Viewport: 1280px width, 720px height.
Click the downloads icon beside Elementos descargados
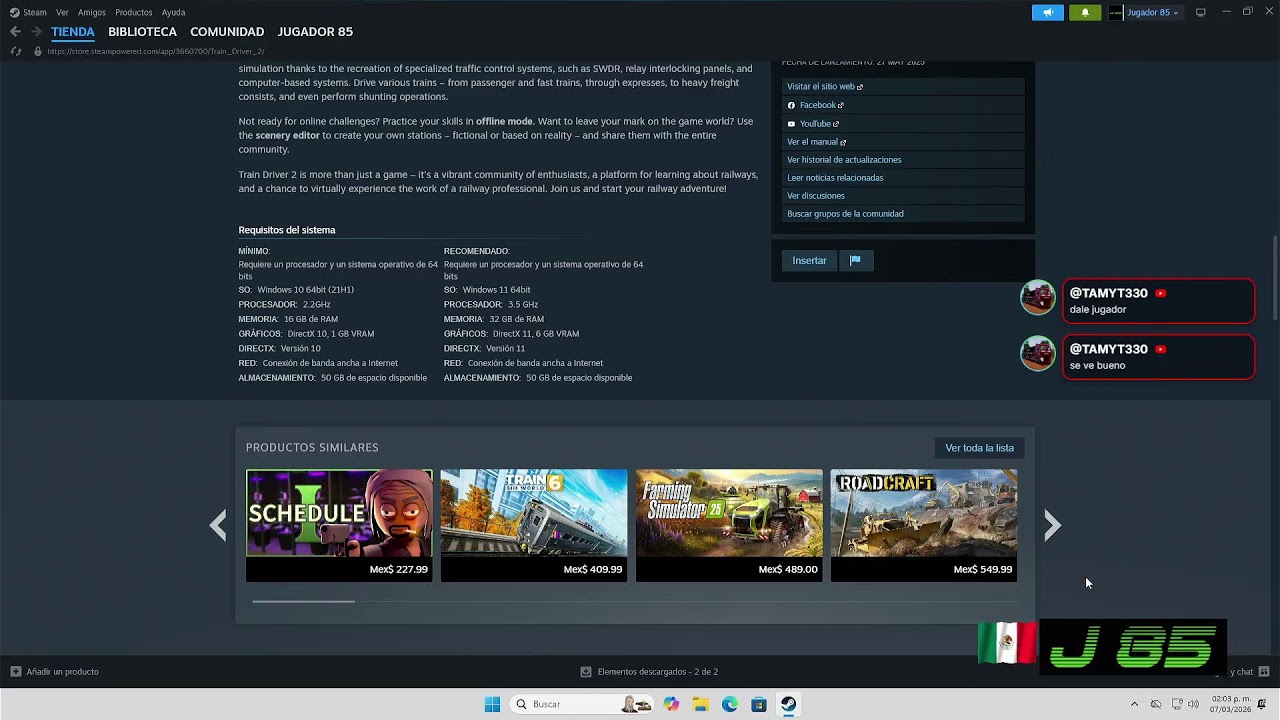586,672
